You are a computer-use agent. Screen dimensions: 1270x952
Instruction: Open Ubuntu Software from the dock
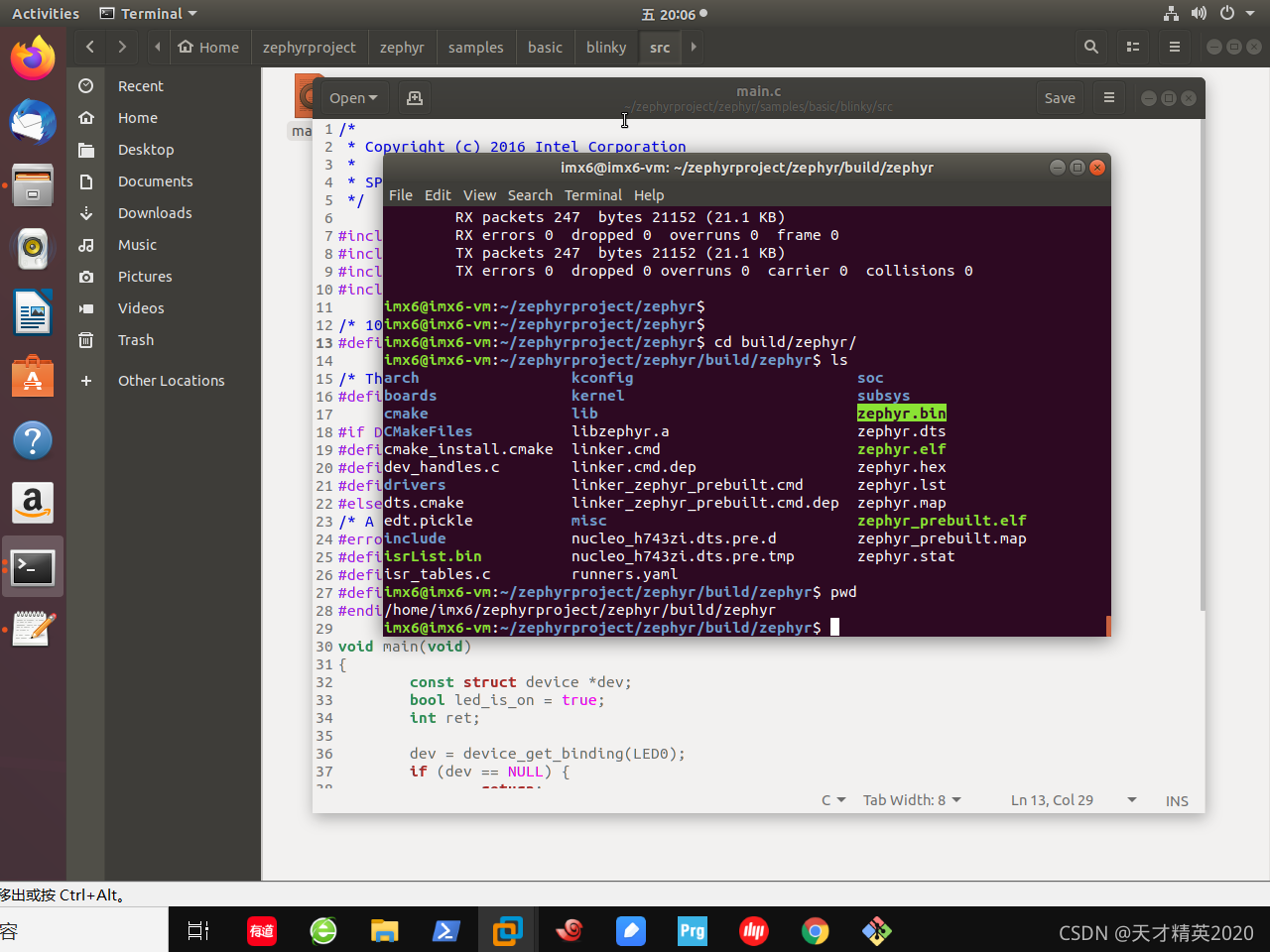coord(33,377)
